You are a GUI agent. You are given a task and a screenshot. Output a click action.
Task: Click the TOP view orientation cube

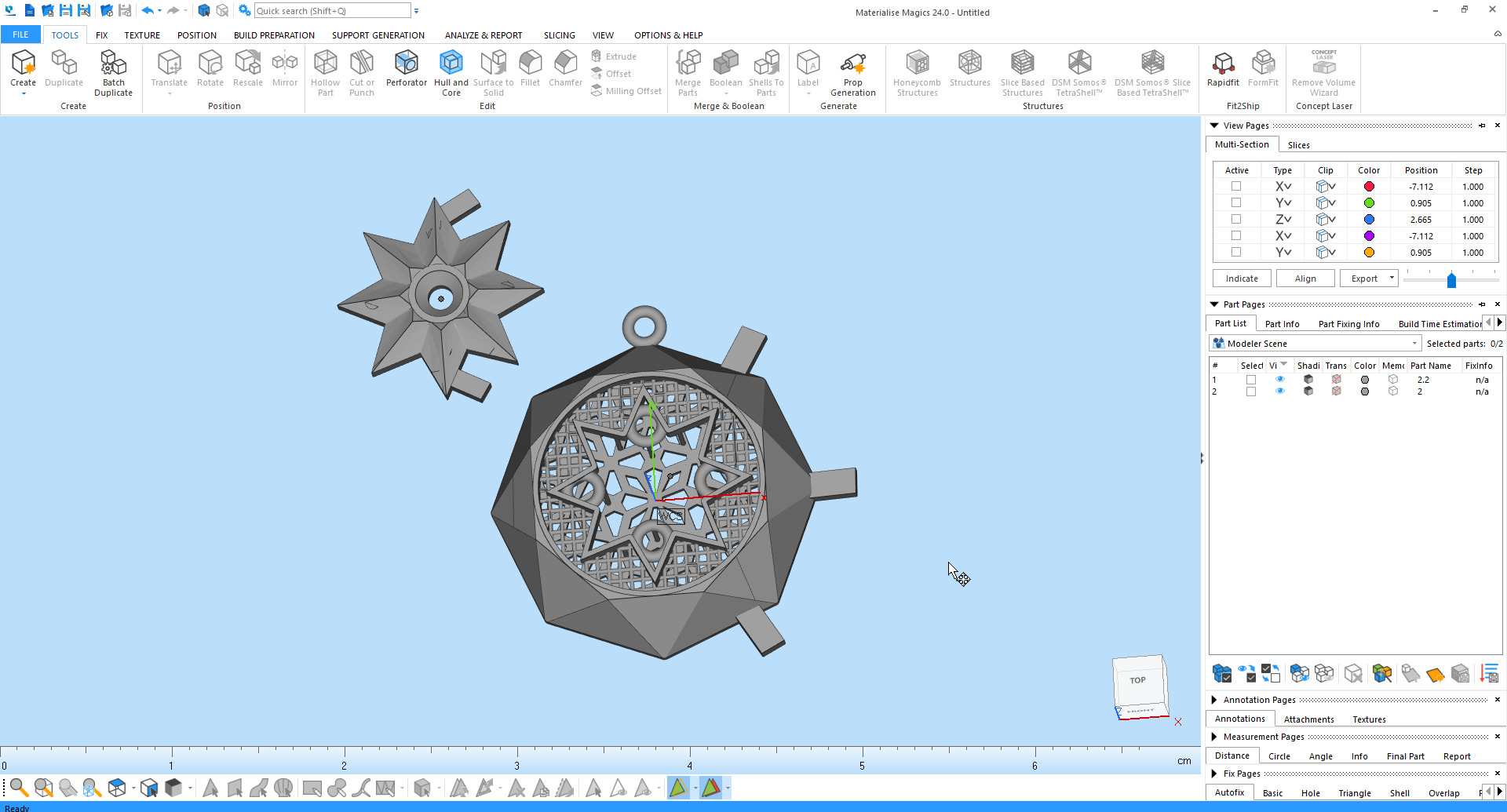point(1138,680)
